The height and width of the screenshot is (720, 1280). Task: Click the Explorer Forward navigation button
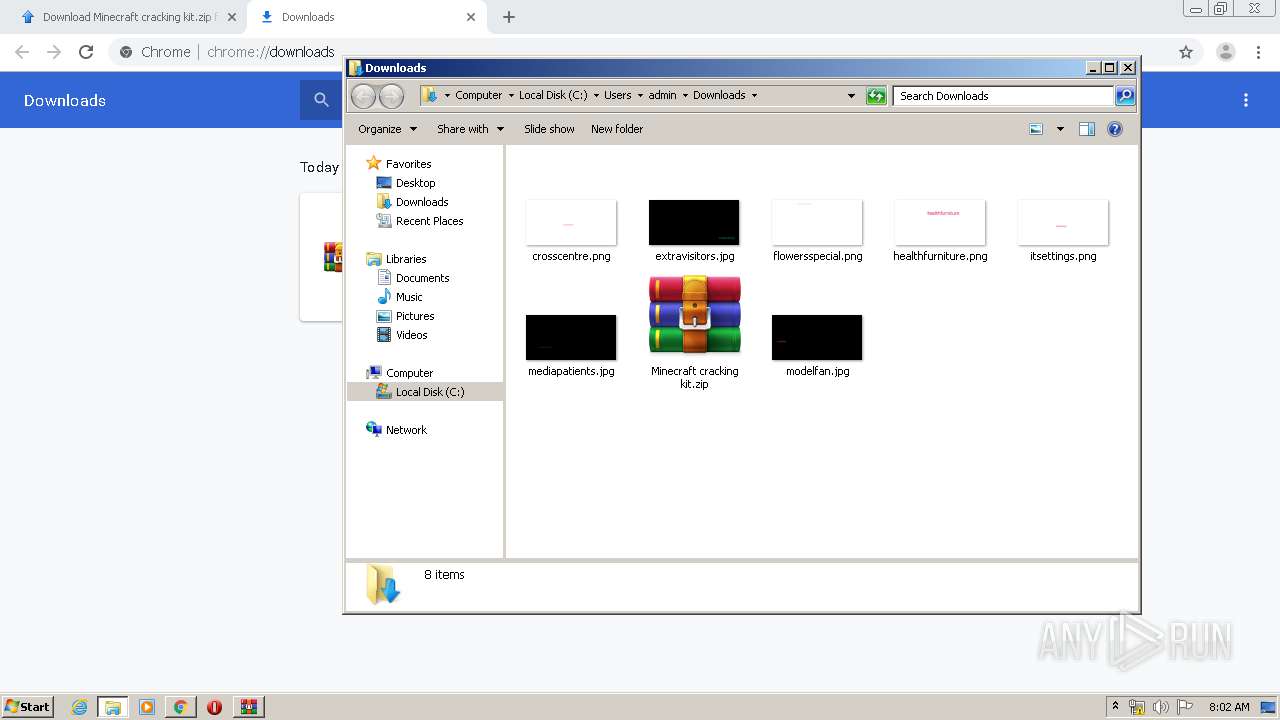(391, 96)
